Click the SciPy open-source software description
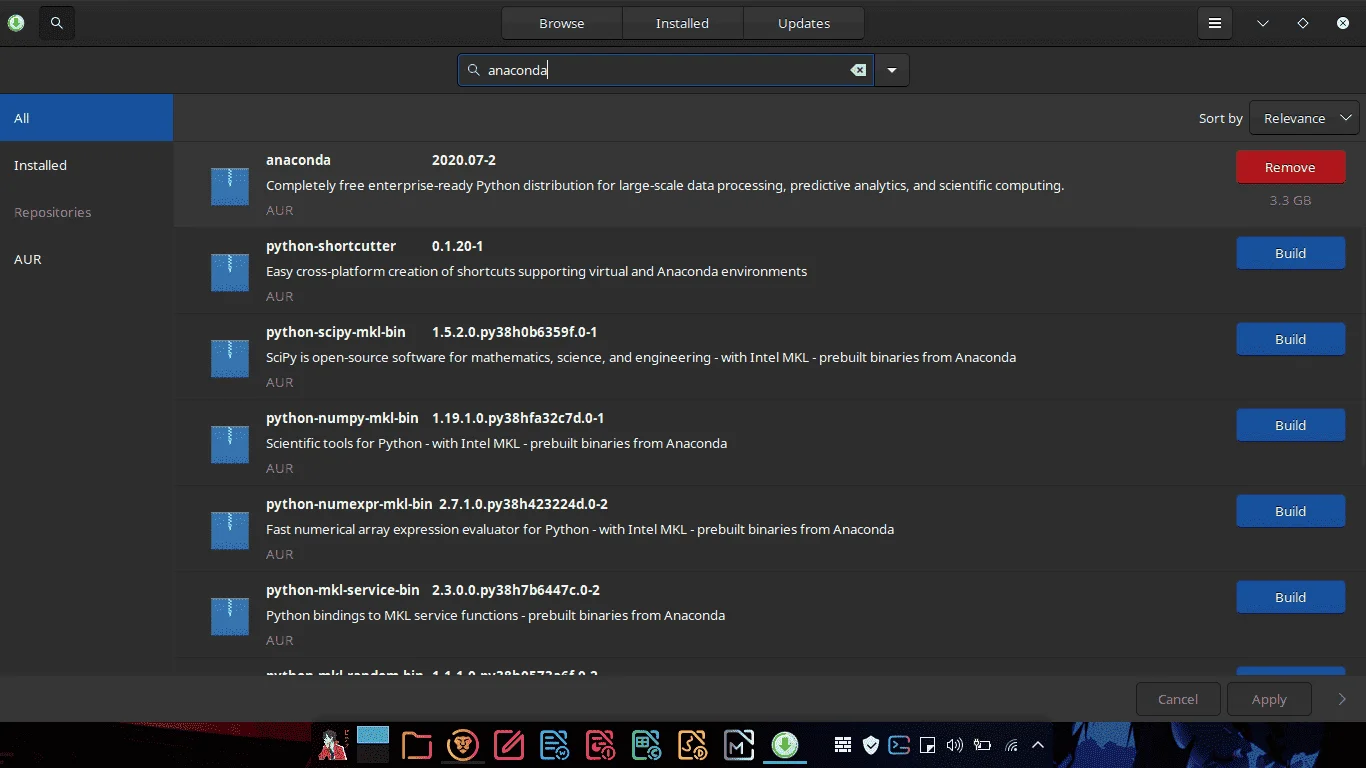Image resolution: width=1366 pixels, height=768 pixels. [x=641, y=357]
